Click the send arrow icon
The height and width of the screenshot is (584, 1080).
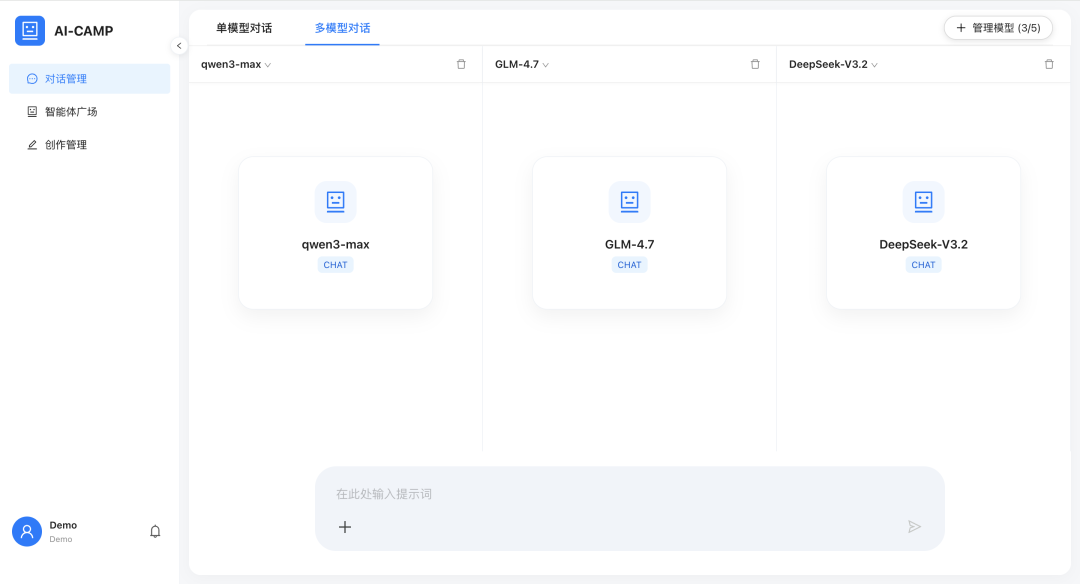tap(914, 526)
